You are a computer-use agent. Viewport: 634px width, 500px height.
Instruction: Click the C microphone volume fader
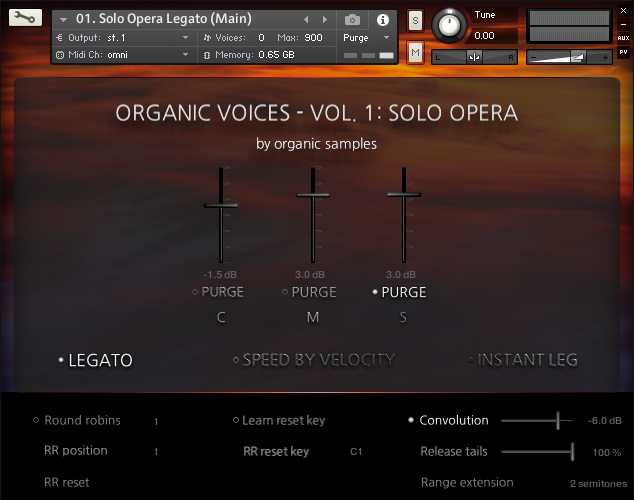(221, 205)
